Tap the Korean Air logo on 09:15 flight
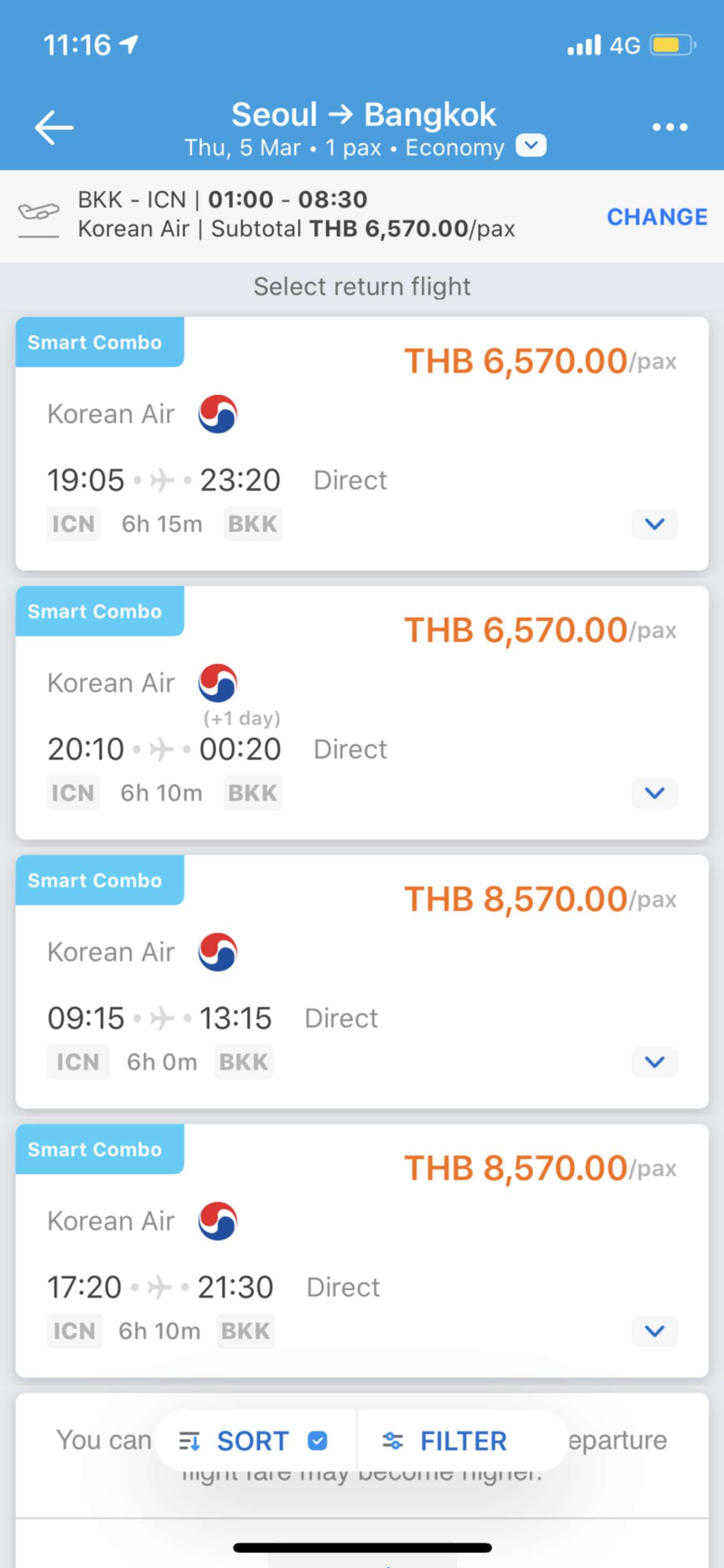The height and width of the screenshot is (1568, 724). pos(218,952)
